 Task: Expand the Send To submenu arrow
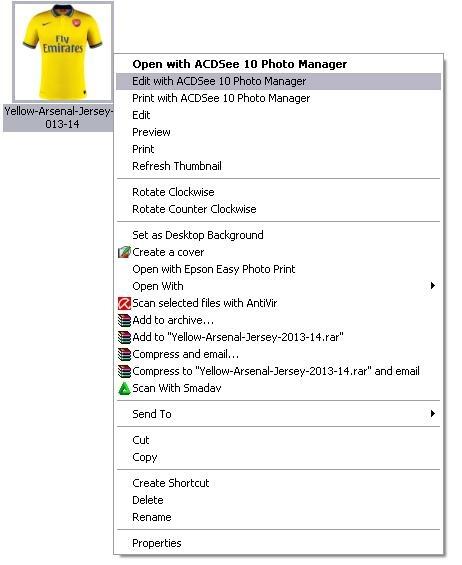click(432, 414)
